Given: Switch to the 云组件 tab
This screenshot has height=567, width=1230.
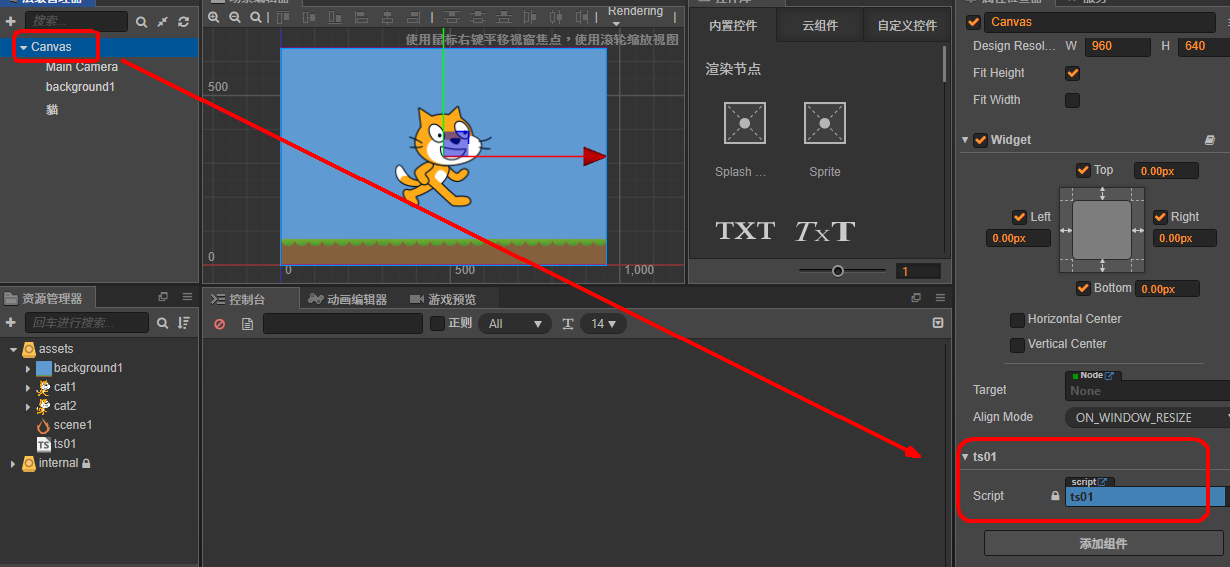Looking at the screenshot, I should [820, 26].
